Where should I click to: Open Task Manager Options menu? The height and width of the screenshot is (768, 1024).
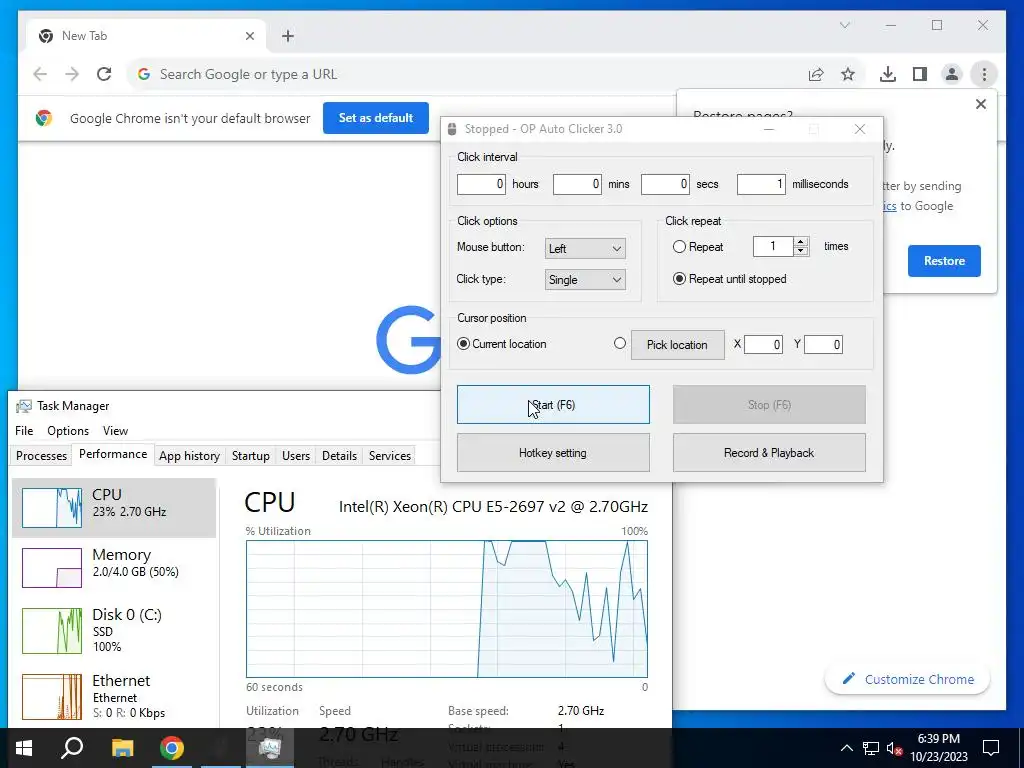pos(68,431)
